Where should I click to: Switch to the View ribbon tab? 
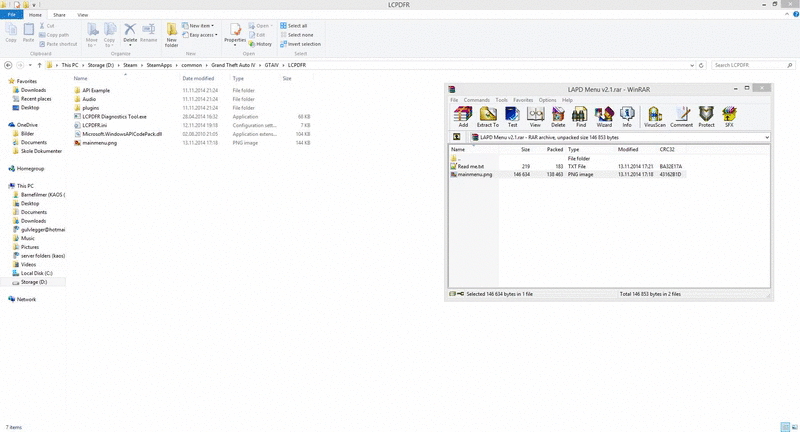pos(83,15)
